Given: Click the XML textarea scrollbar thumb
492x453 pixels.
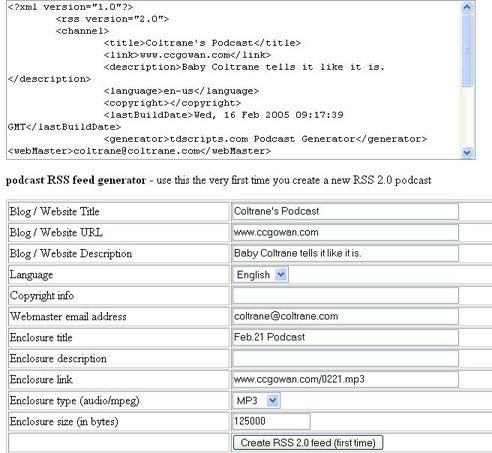Looking at the screenshot, I should pos(467,50).
